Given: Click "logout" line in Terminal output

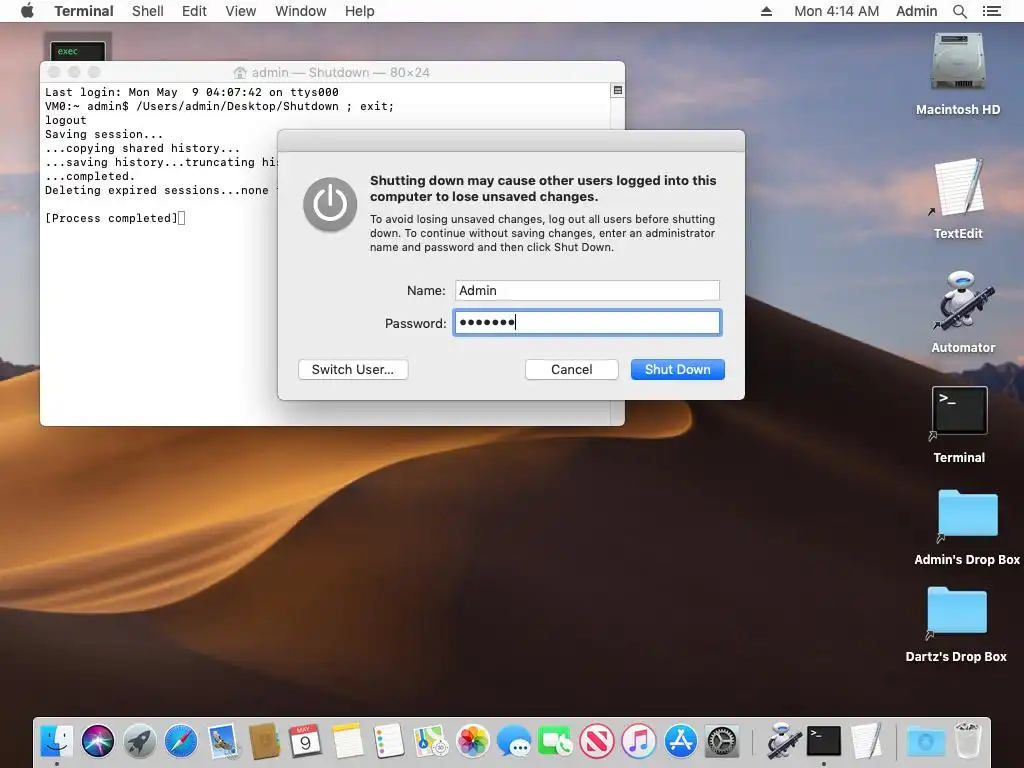Looking at the screenshot, I should click(x=65, y=120).
